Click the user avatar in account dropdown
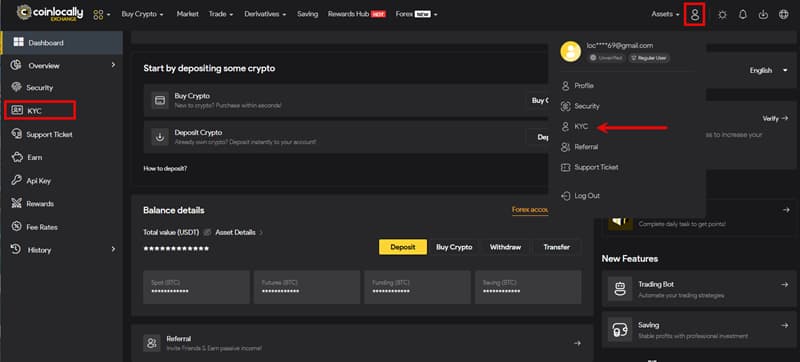800x362 pixels. (x=570, y=51)
